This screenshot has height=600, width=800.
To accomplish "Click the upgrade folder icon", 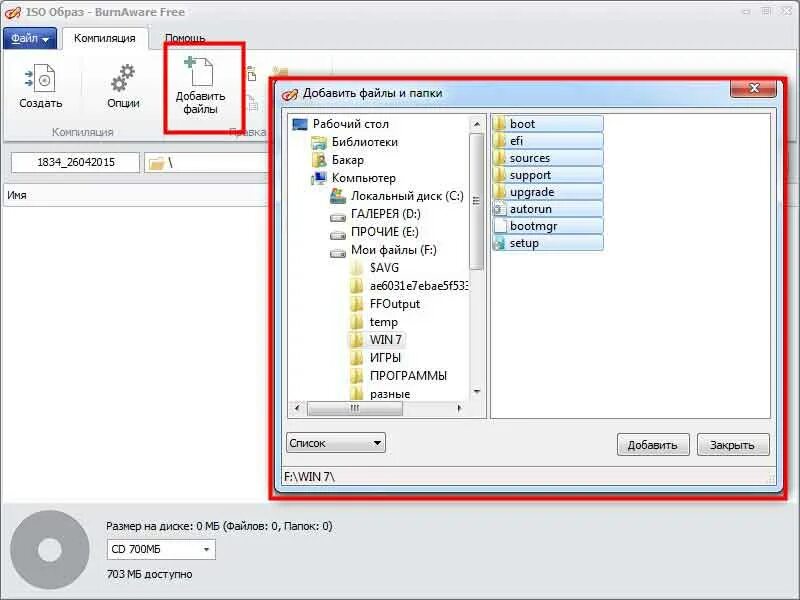I will click(x=500, y=192).
